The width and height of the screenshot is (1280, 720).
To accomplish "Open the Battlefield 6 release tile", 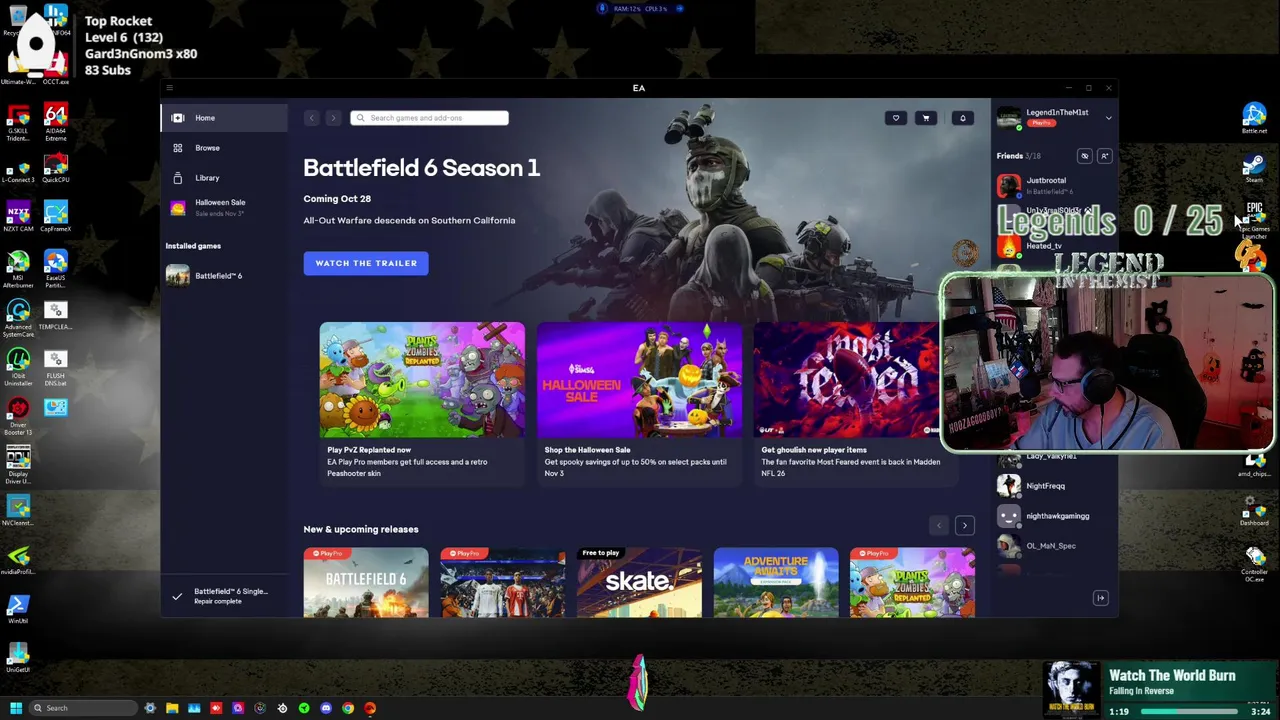I will point(366,582).
